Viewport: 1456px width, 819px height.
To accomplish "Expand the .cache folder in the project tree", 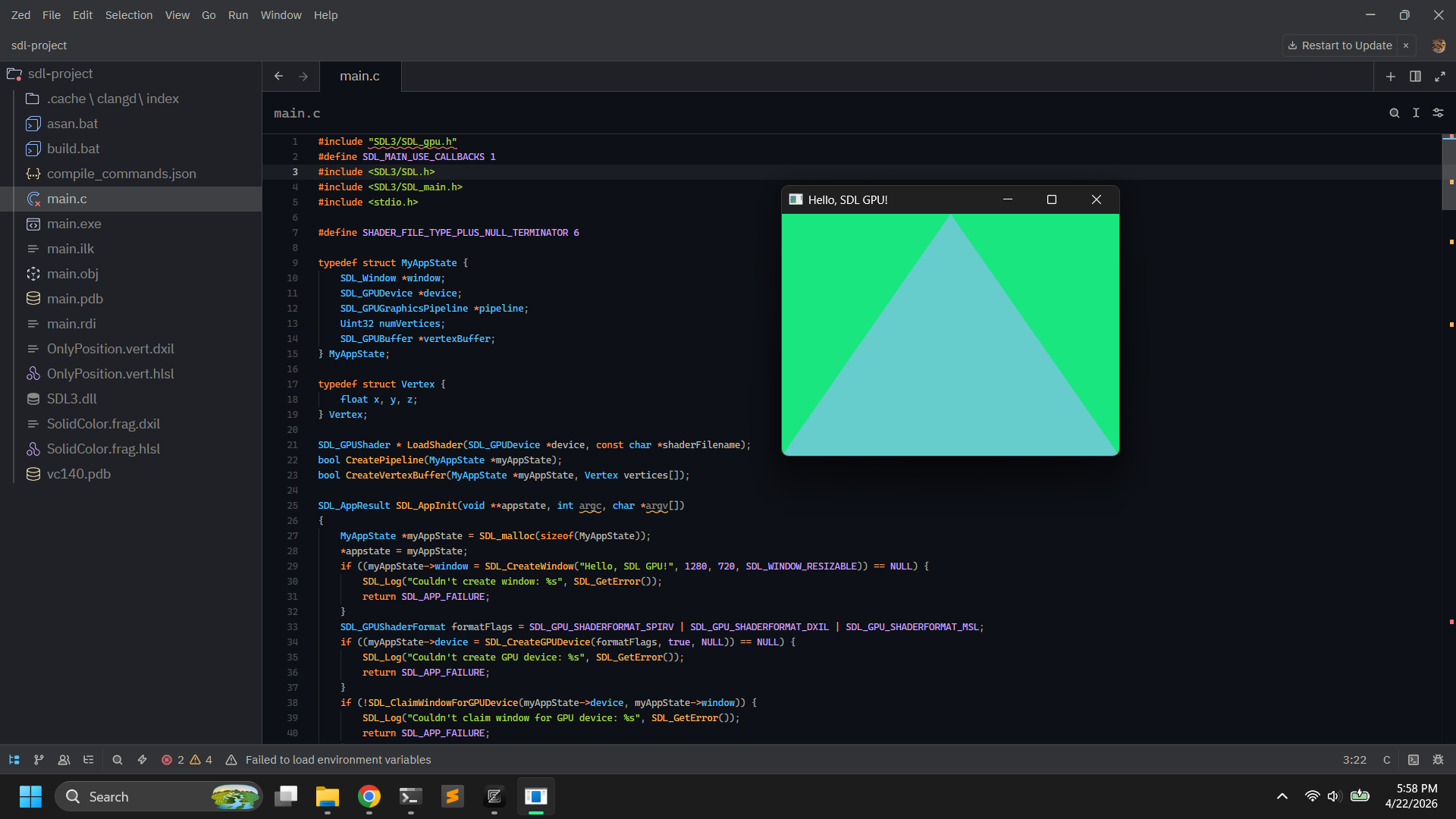I will pos(112,99).
